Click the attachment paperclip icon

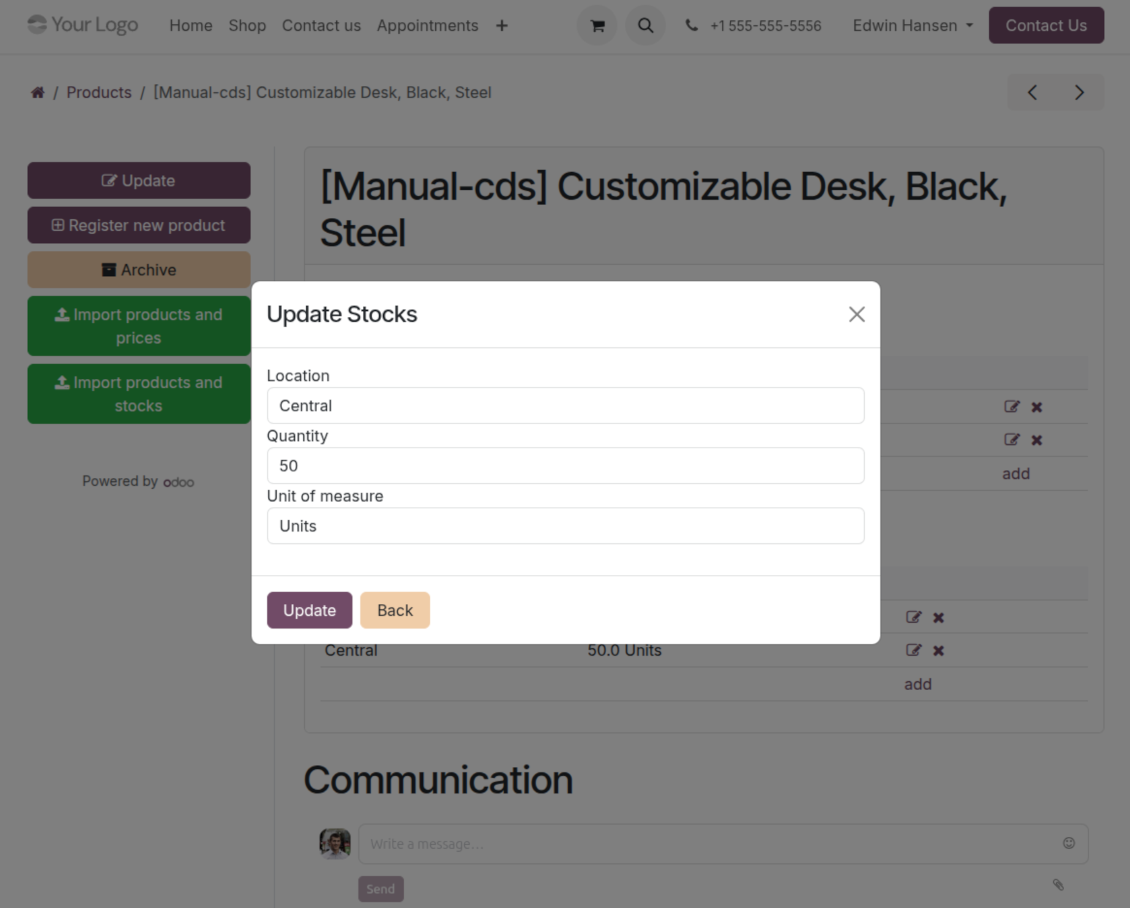point(1057,884)
